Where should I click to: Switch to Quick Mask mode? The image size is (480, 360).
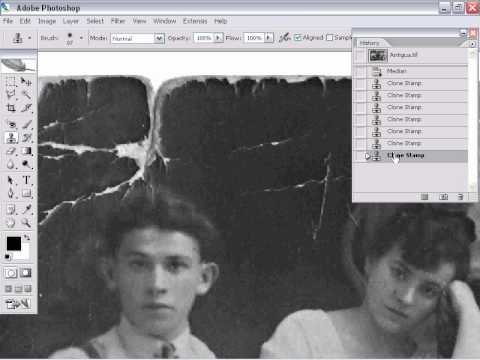26,273
